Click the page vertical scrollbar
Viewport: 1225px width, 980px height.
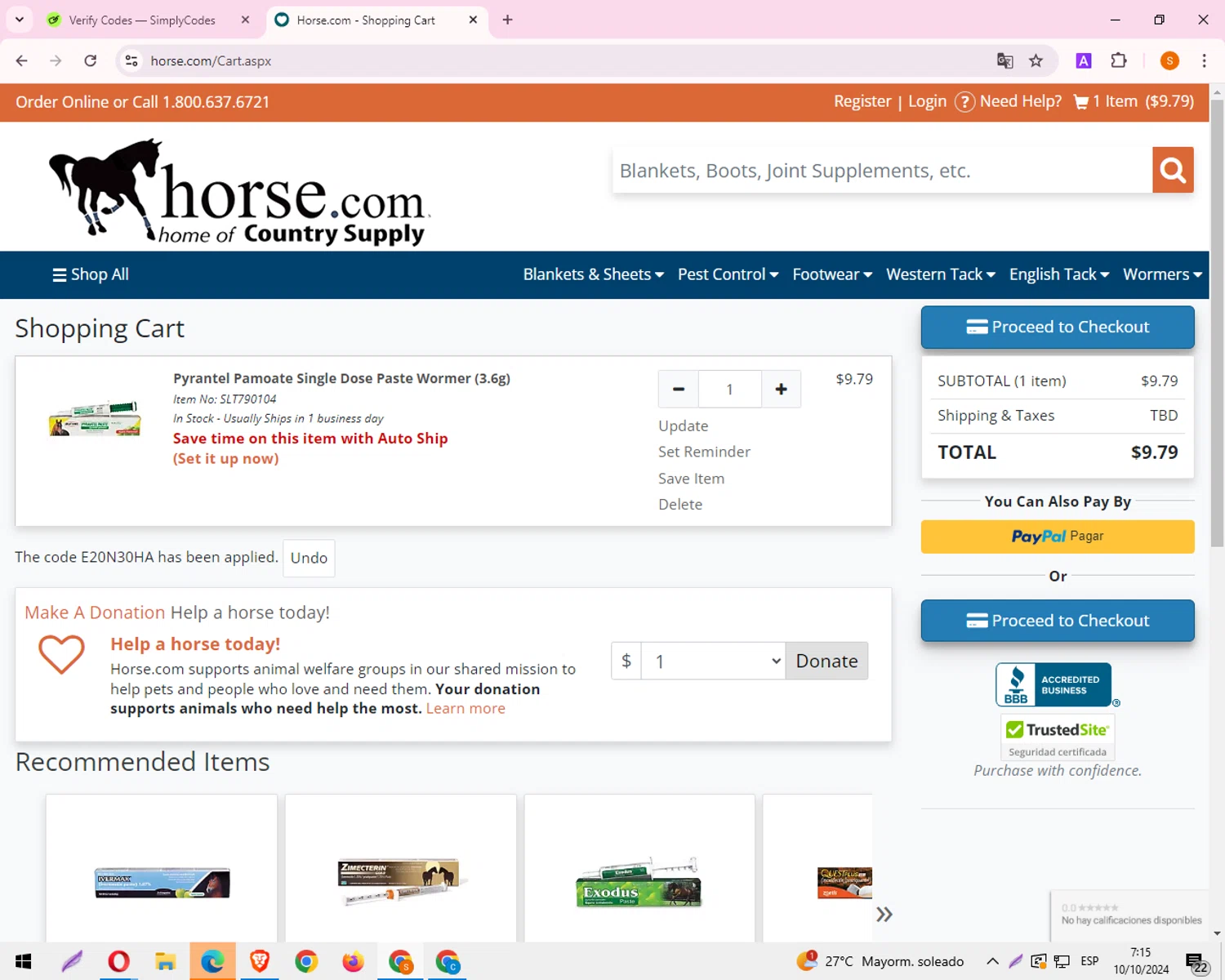coord(1217,324)
